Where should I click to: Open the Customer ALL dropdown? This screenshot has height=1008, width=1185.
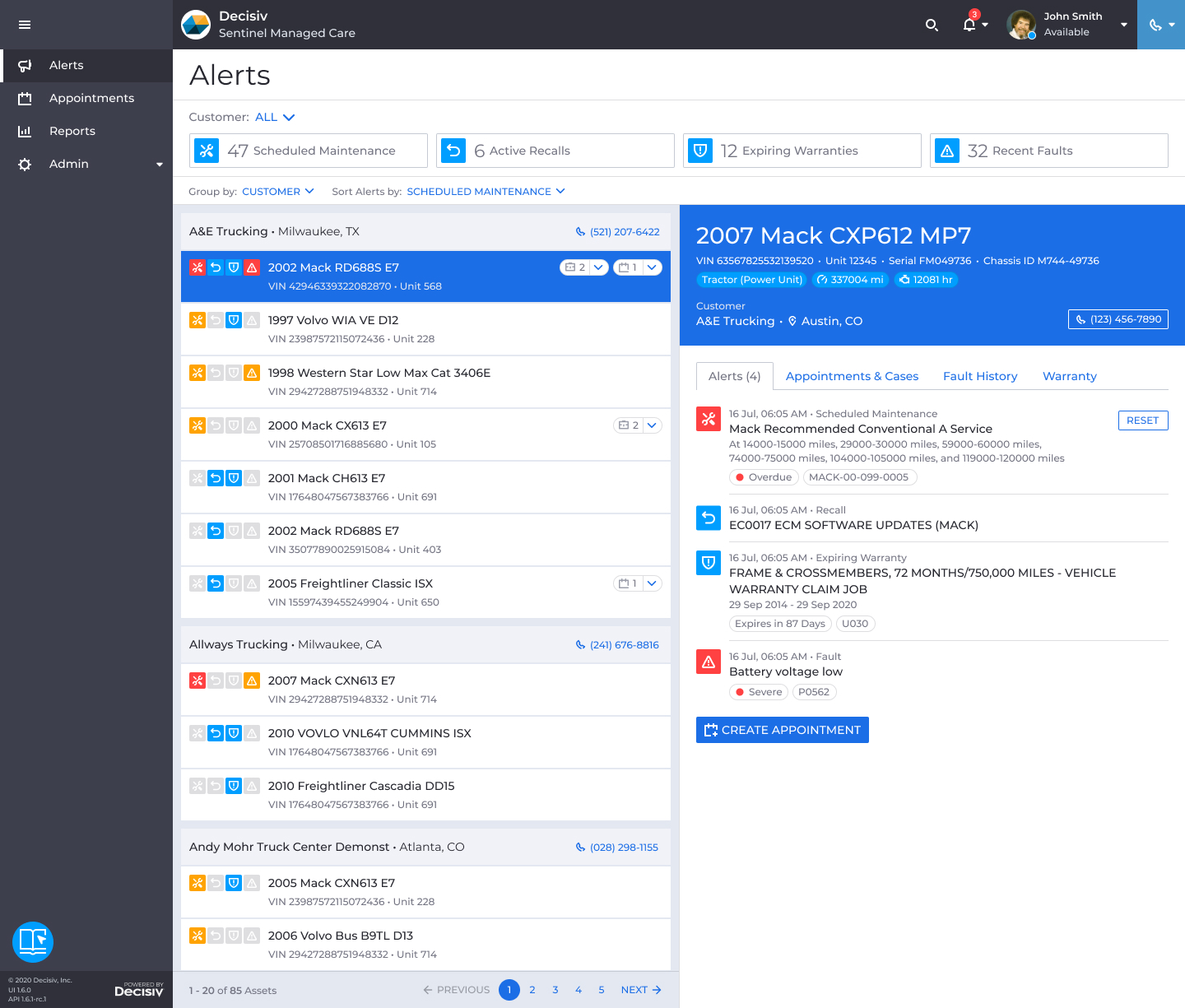point(275,118)
